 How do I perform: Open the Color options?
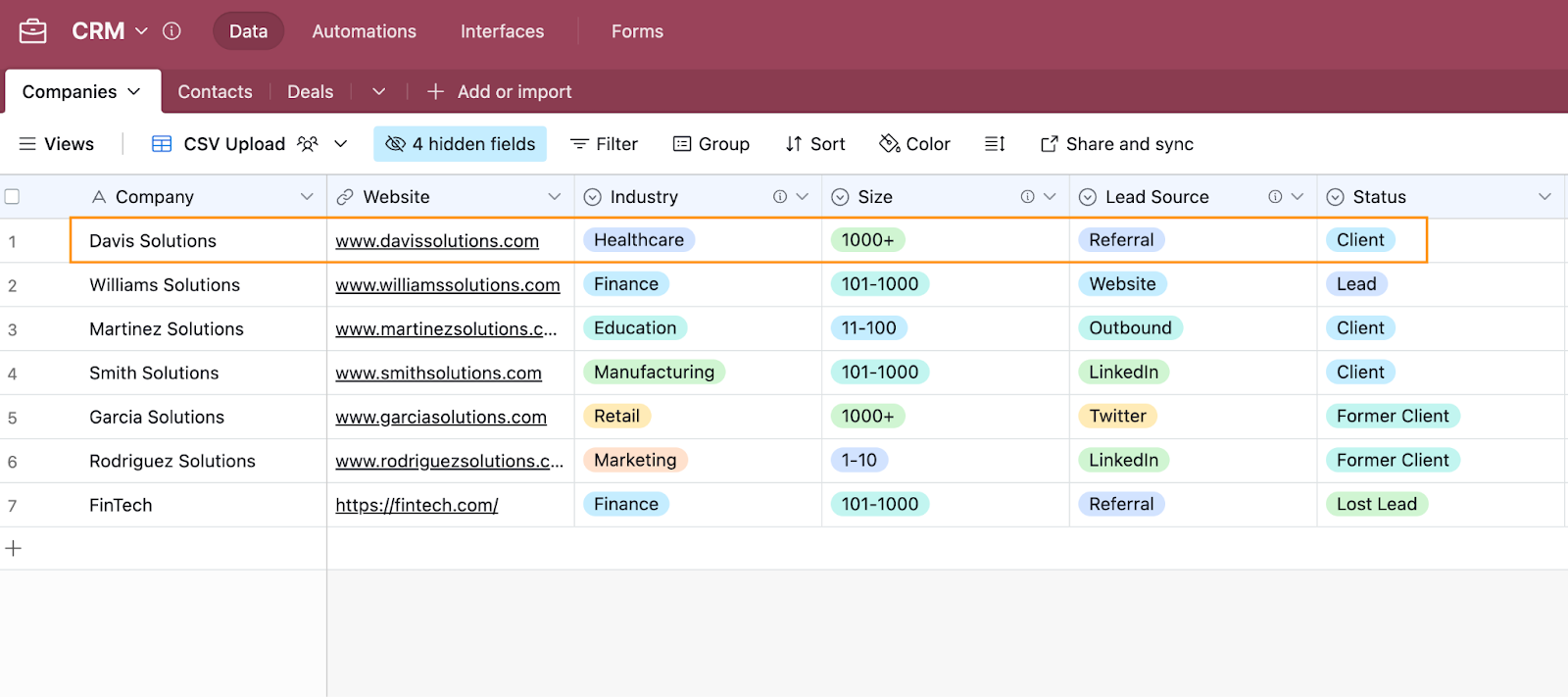(914, 144)
